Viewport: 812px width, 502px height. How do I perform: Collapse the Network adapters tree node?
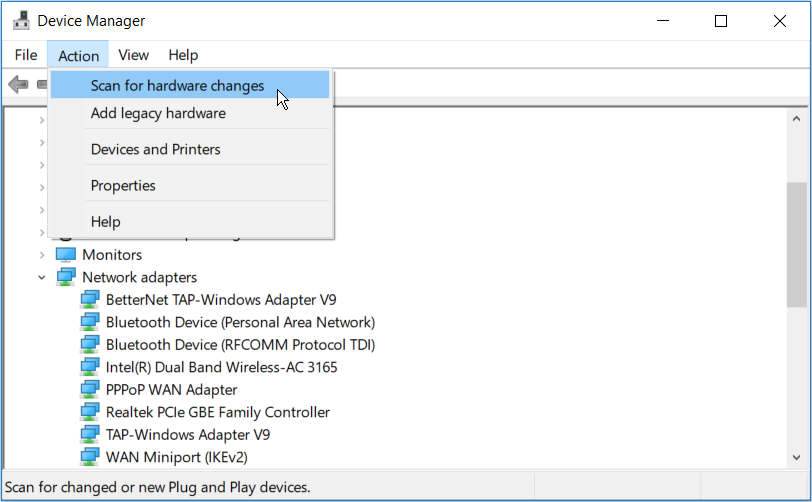point(42,277)
